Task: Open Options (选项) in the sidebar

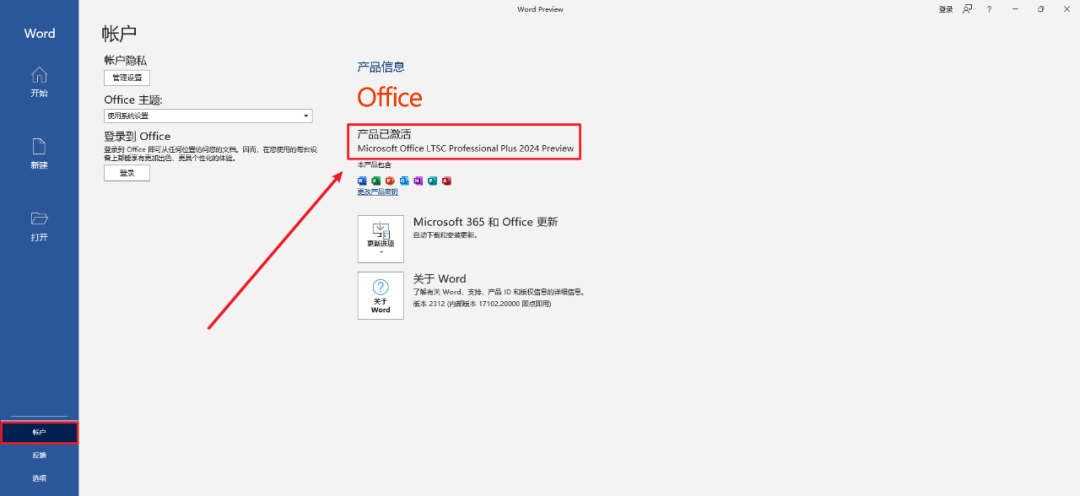Action: pyautogui.click(x=39, y=477)
